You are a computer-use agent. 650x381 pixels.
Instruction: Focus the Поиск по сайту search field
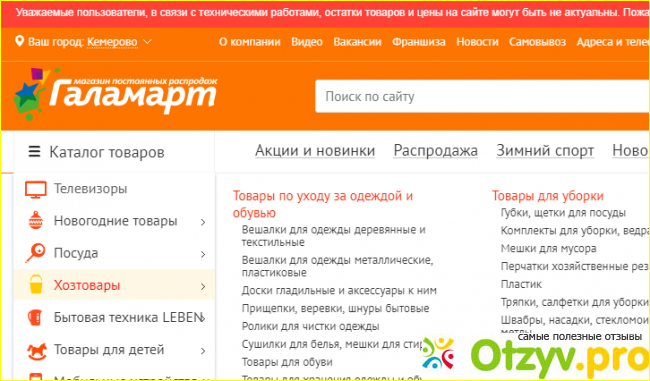(482, 97)
